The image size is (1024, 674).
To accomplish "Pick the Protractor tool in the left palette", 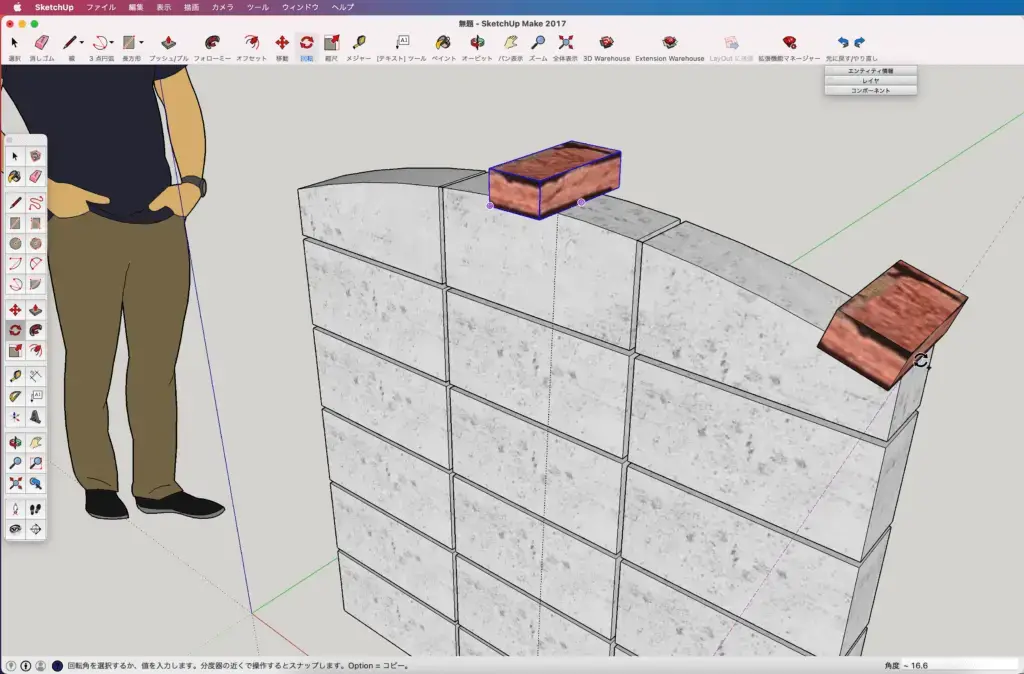I will click(x=15, y=396).
